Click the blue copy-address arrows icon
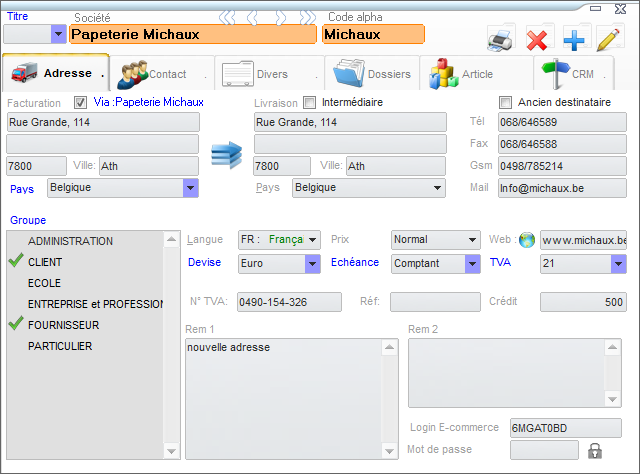This screenshot has height=474, width=640. pos(227,156)
